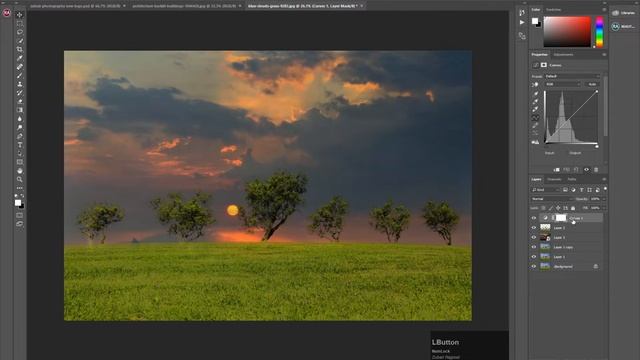The height and width of the screenshot is (360, 640).
Task: Swap foreground and background colors
Action: pyautogui.click(x=22, y=196)
